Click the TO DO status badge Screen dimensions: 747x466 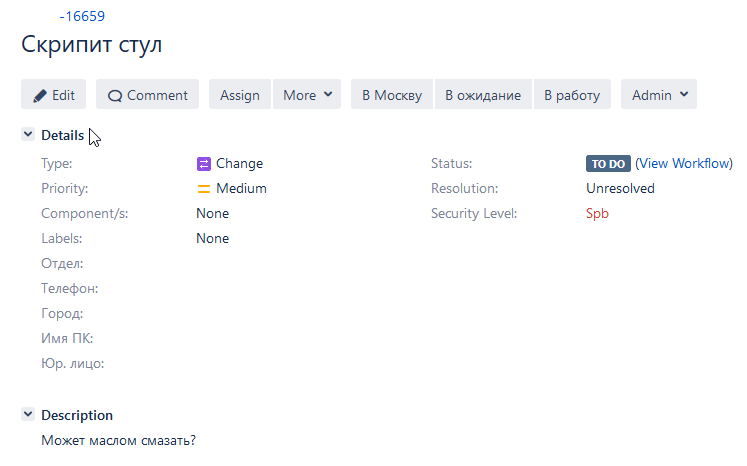pyautogui.click(x=608, y=163)
